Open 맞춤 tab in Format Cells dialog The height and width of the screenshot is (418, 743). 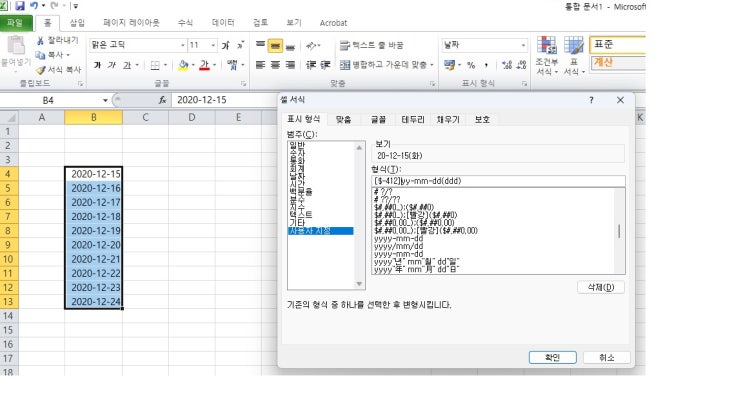[343, 119]
